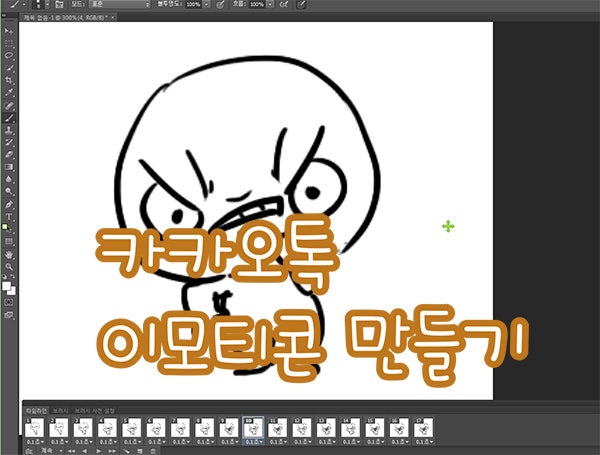Select the Clone Stamp tool
Image resolution: width=600 pixels, height=455 pixels.
tap(8, 130)
